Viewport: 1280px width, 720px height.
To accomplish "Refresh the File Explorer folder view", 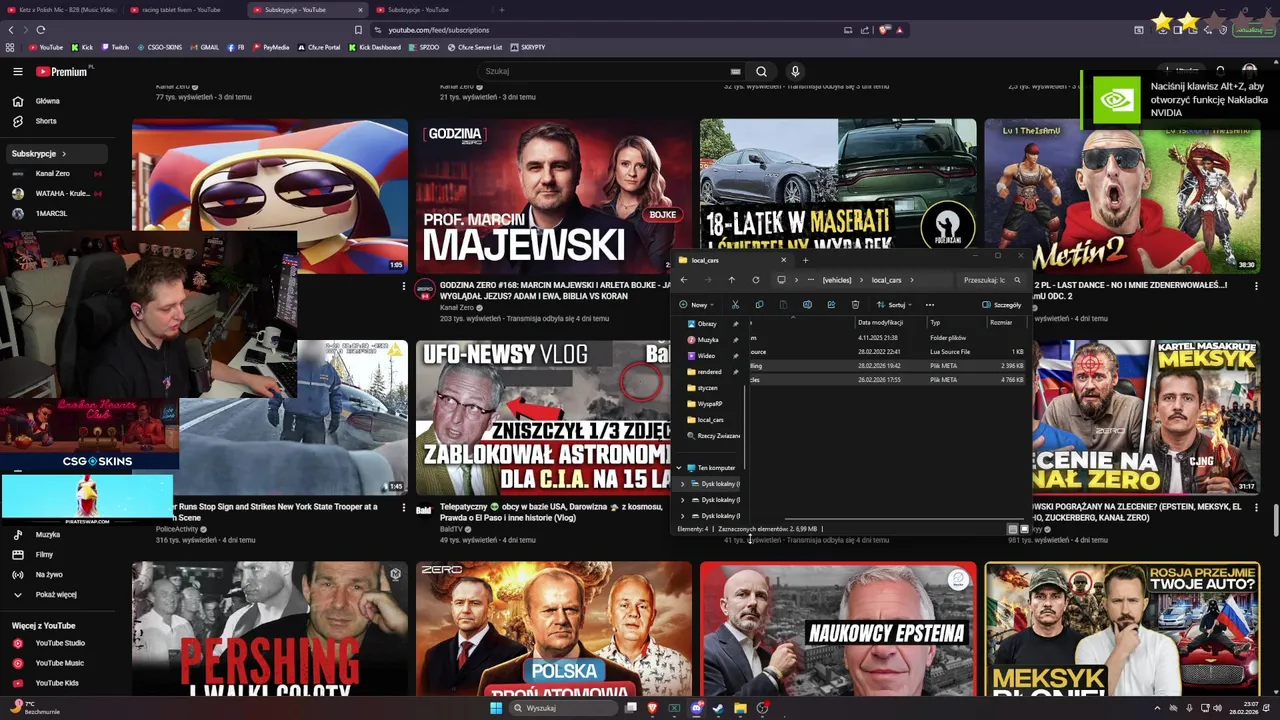I will pos(755,280).
